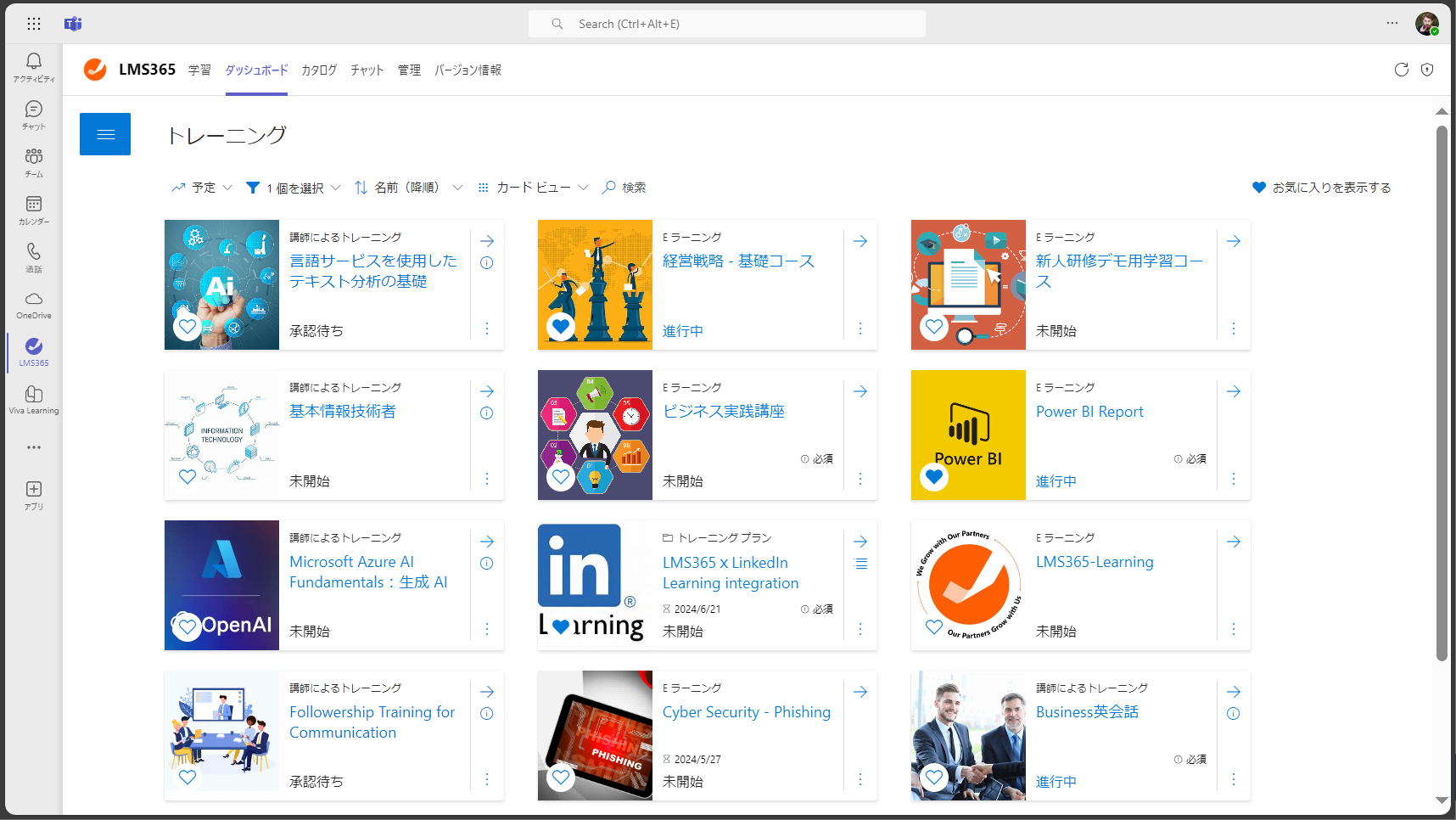Favorite the 言語サービス text analysis course
The image size is (1456, 820).
coord(188,327)
